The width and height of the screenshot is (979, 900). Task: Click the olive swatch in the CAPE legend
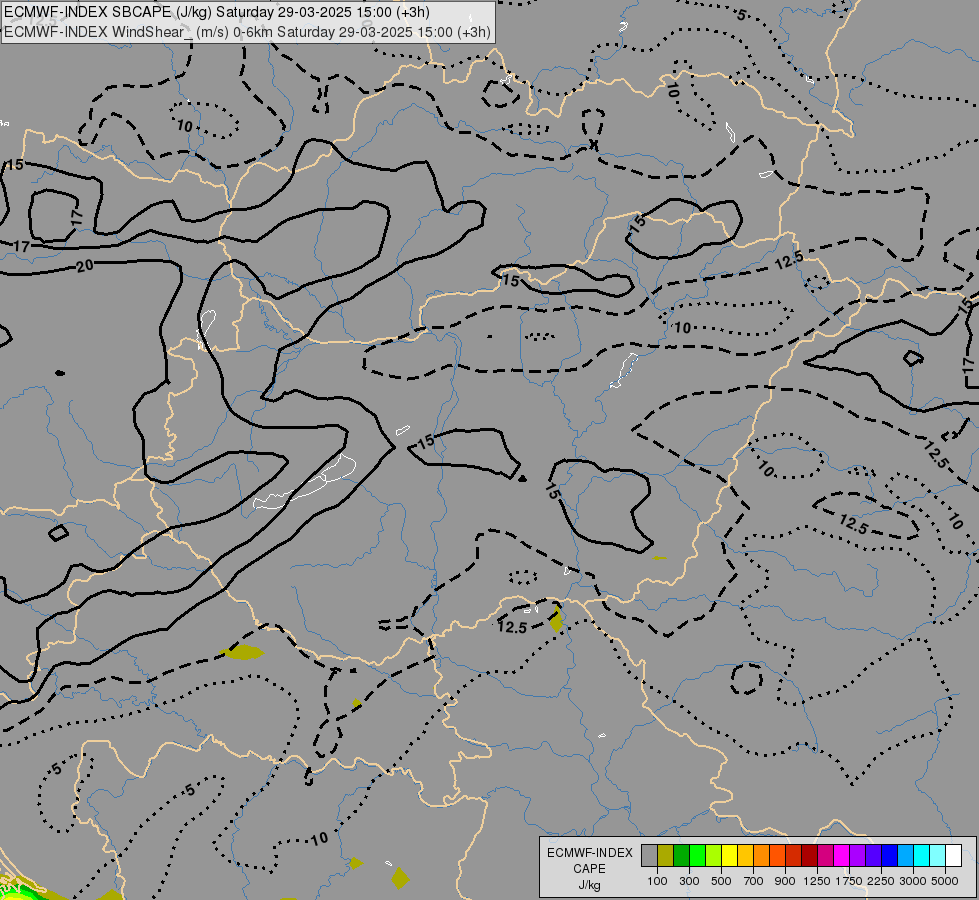666,856
